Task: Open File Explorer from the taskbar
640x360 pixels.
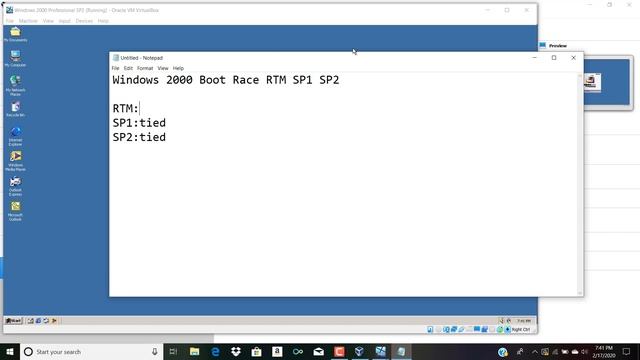Action: pyautogui.click(x=195, y=352)
